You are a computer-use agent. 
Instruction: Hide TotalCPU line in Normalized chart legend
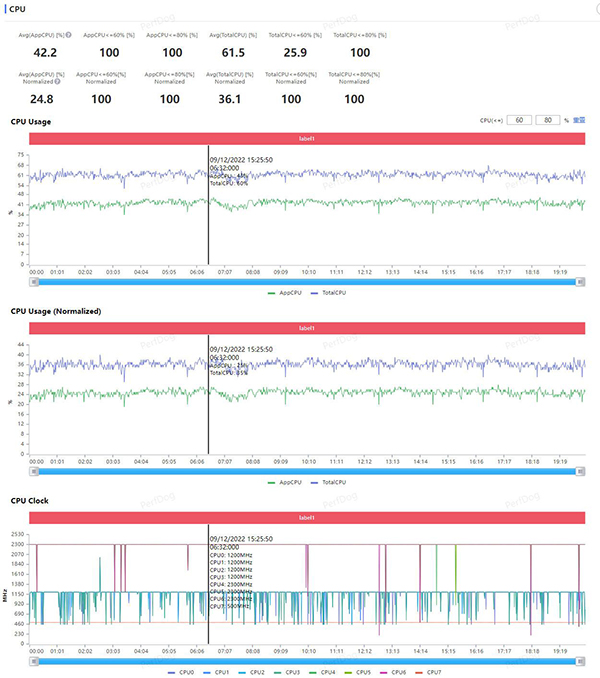328,483
